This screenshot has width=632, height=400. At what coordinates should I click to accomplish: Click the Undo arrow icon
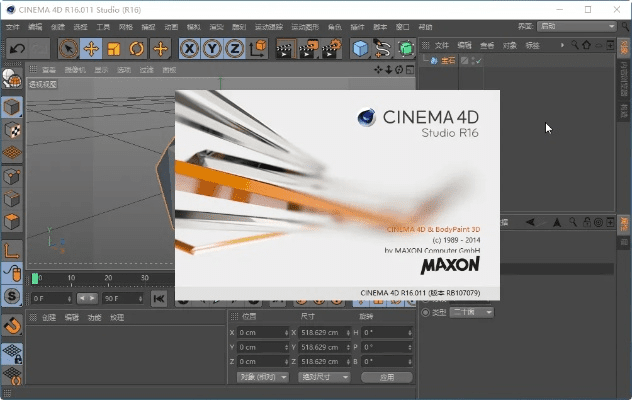pyautogui.click(x=17, y=48)
